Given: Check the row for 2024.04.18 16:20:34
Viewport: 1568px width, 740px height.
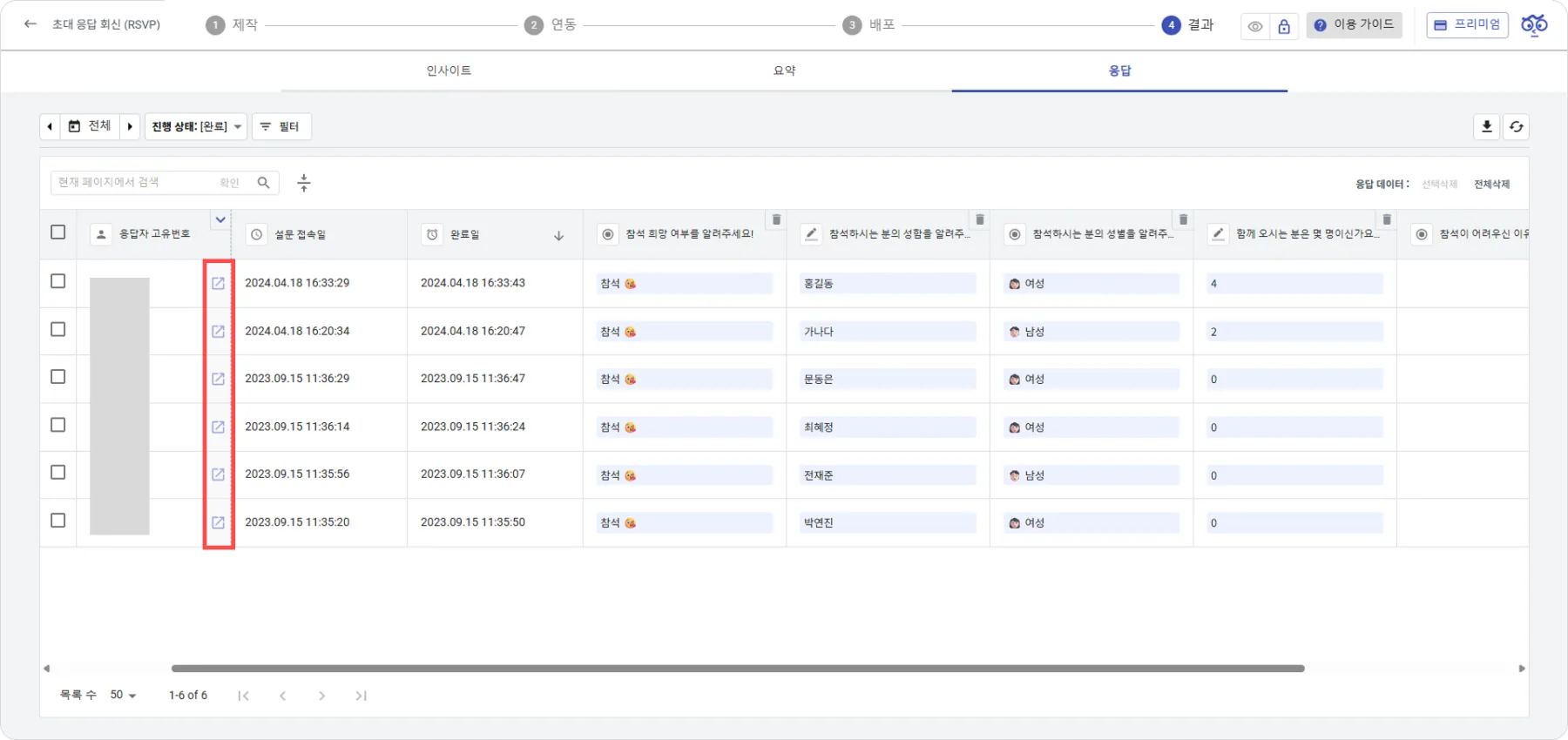Looking at the screenshot, I should click(x=58, y=329).
